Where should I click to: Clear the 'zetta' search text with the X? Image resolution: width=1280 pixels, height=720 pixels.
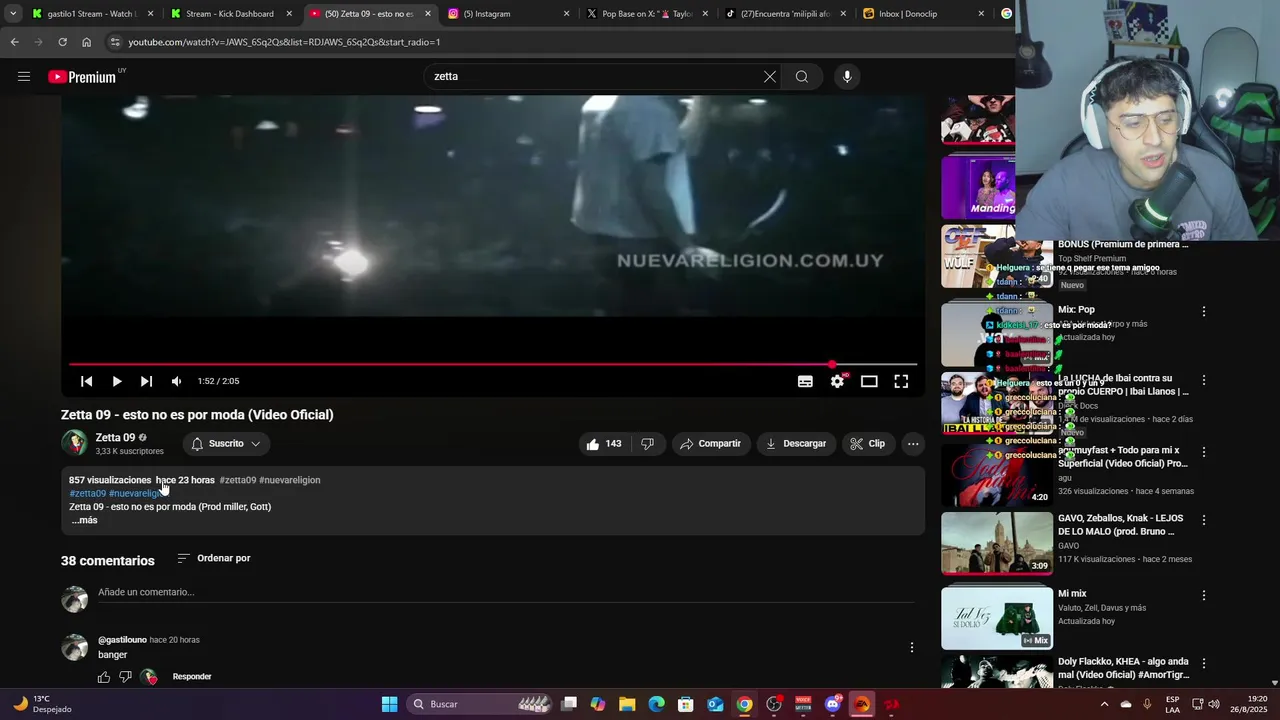tap(770, 76)
